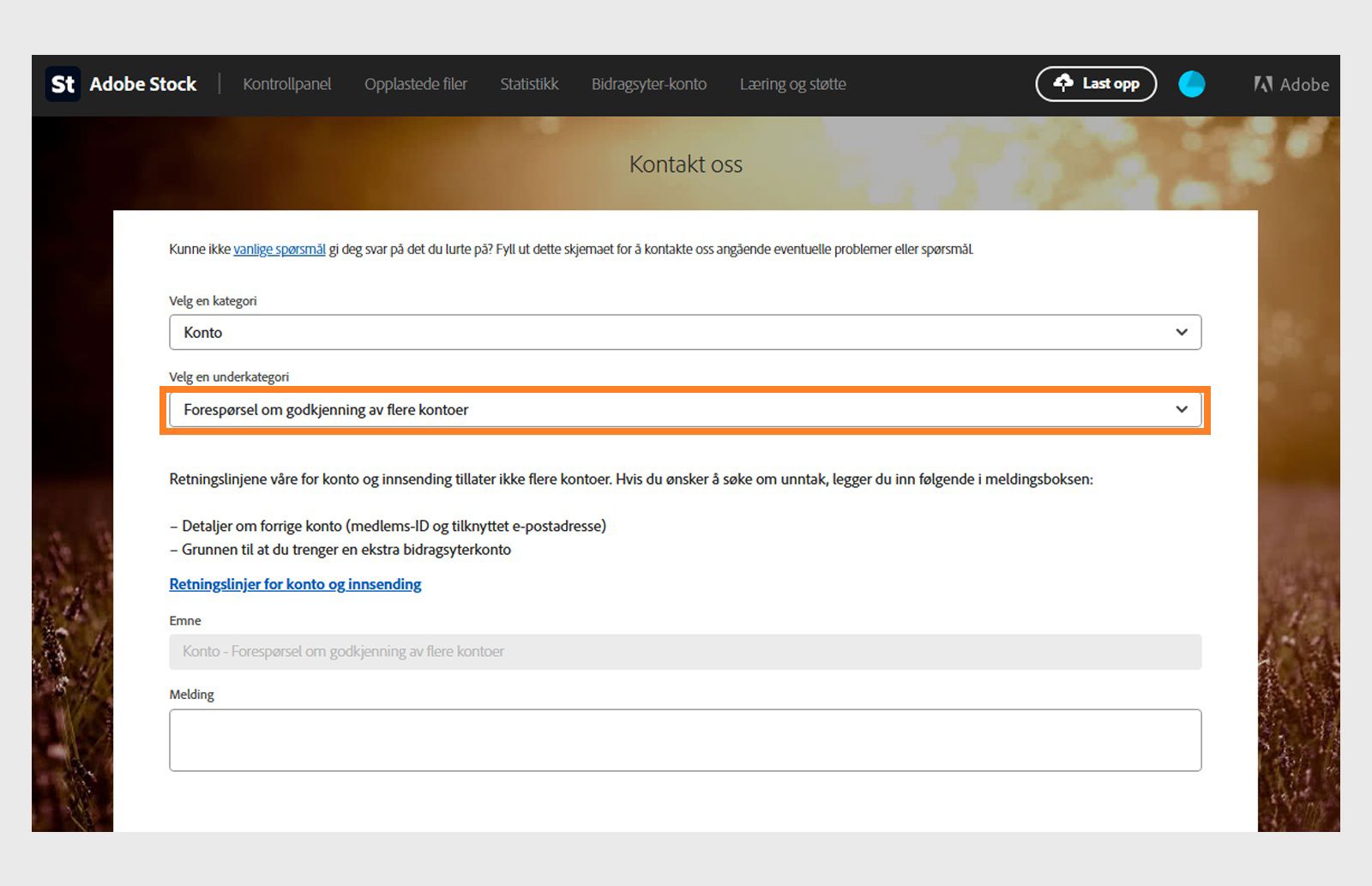Click line 'Grunnen til at du trenger'
Viewport: 1372px width, 886px height.
tap(340, 550)
